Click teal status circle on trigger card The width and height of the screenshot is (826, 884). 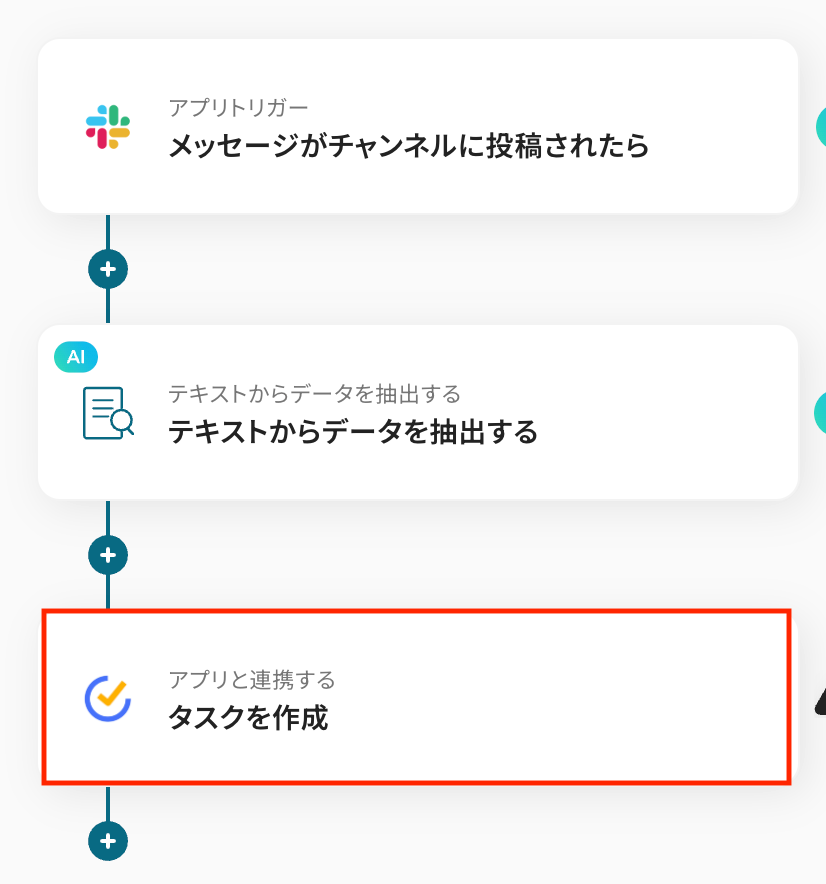tap(820, 127)
